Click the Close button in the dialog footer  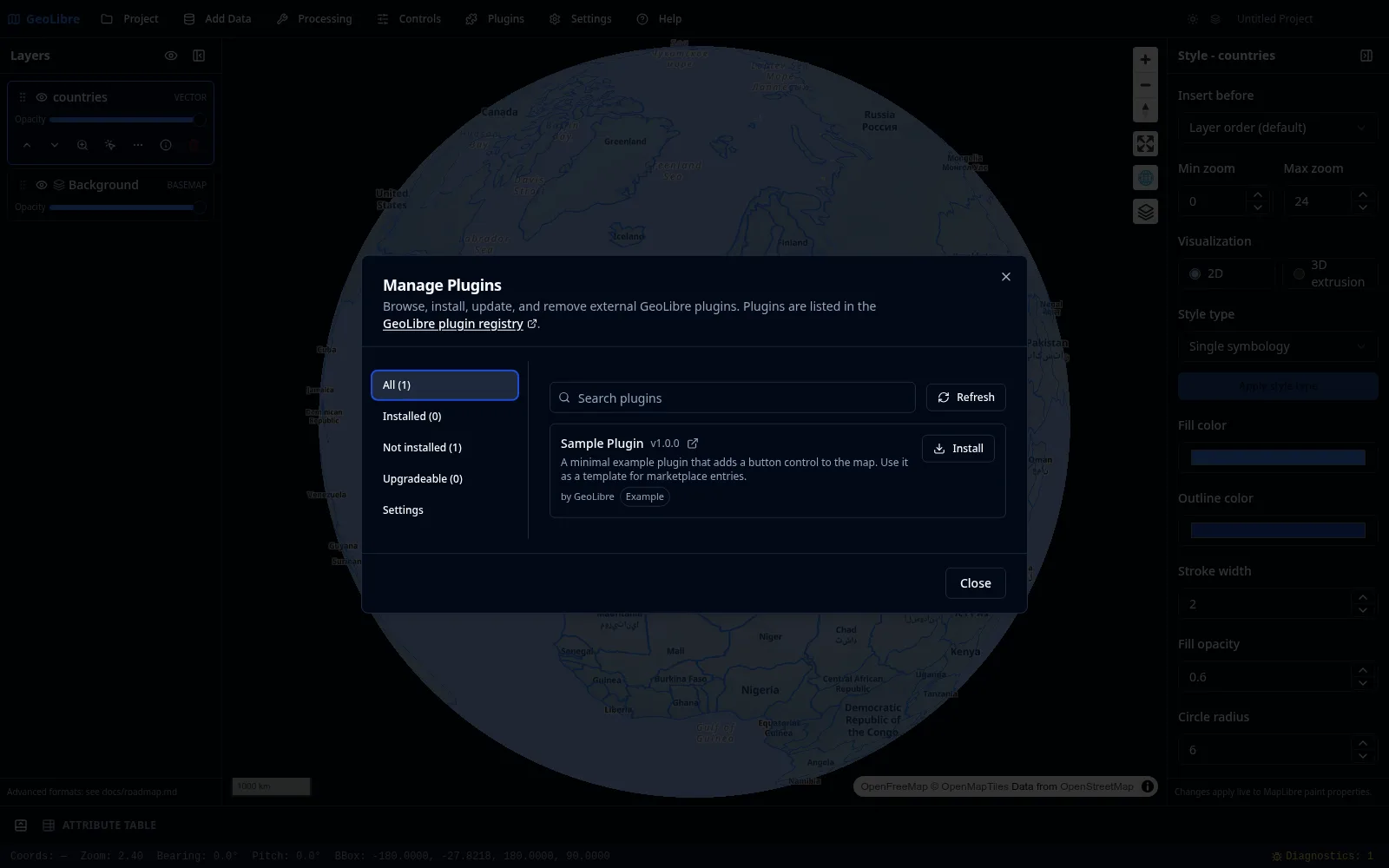976,583
